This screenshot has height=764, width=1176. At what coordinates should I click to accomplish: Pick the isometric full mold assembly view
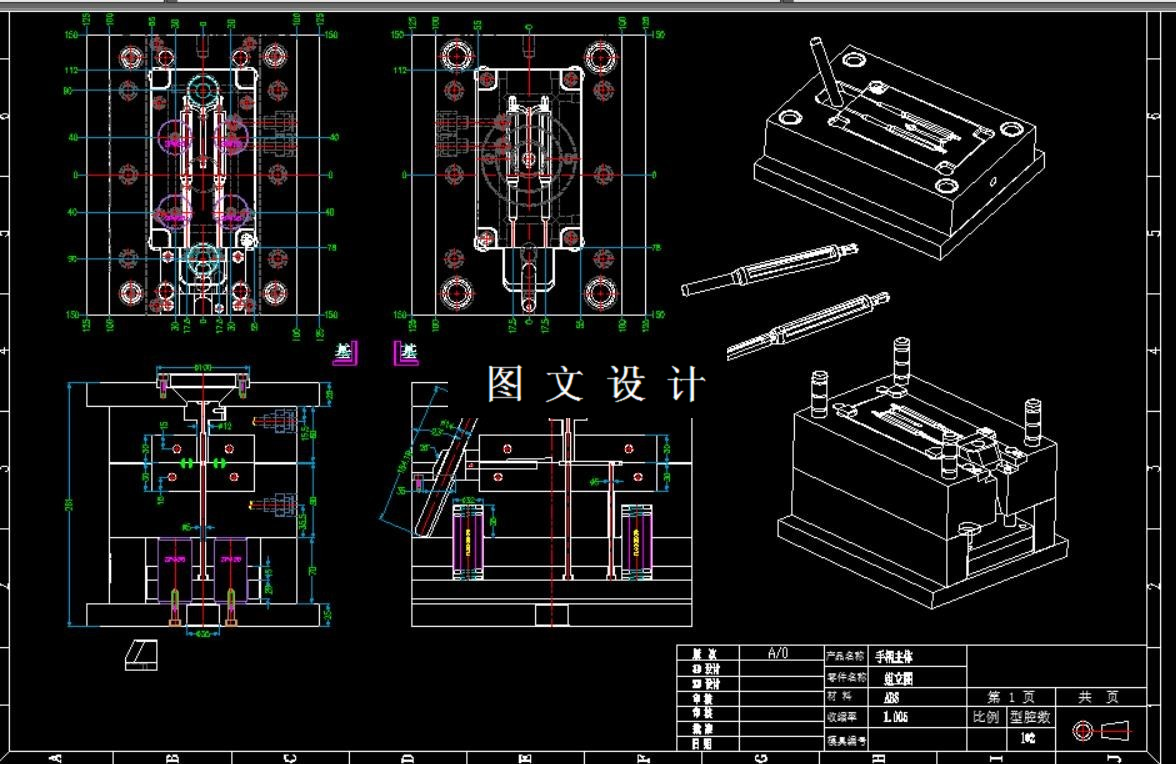(x=923, y=474)
